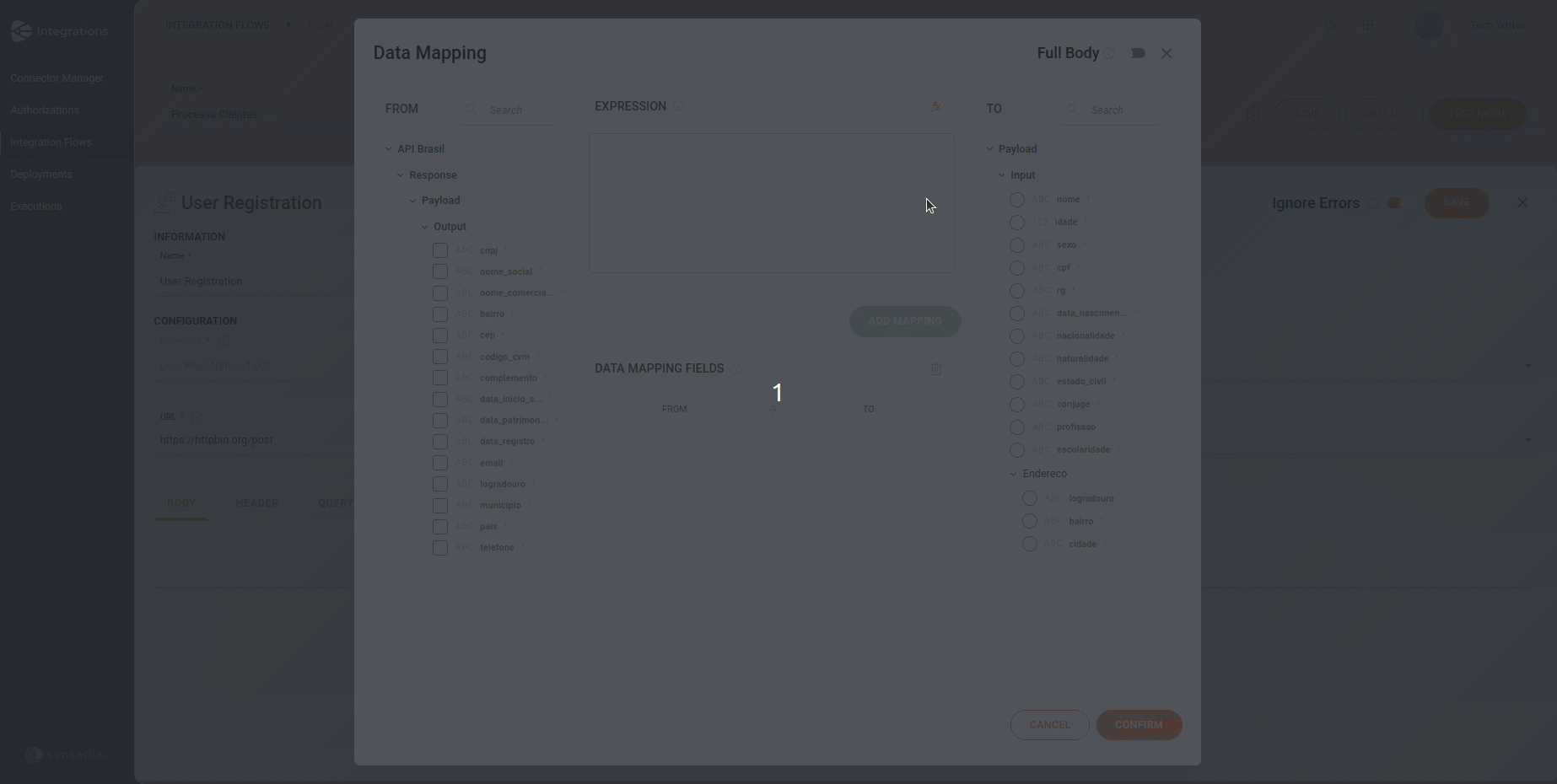Click the CANCEL button

coord(1048,725)
